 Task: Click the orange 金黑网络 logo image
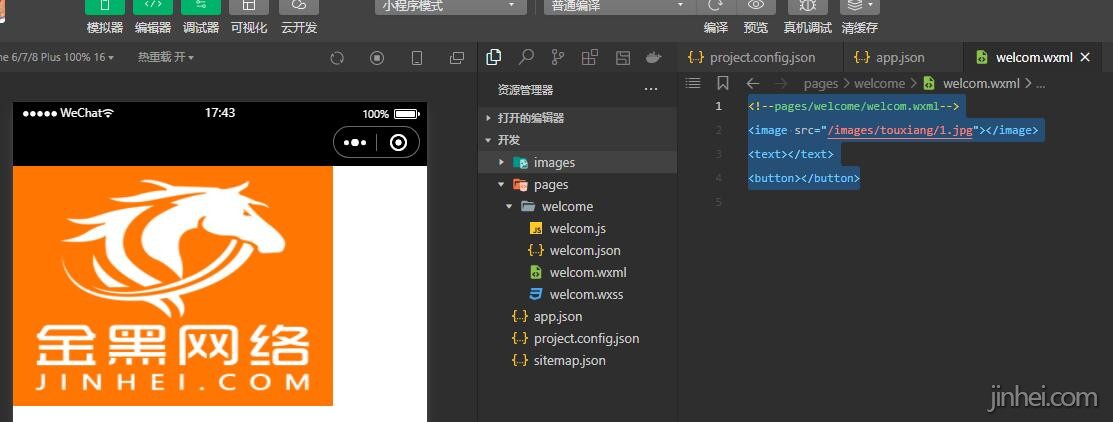[172, 286]
